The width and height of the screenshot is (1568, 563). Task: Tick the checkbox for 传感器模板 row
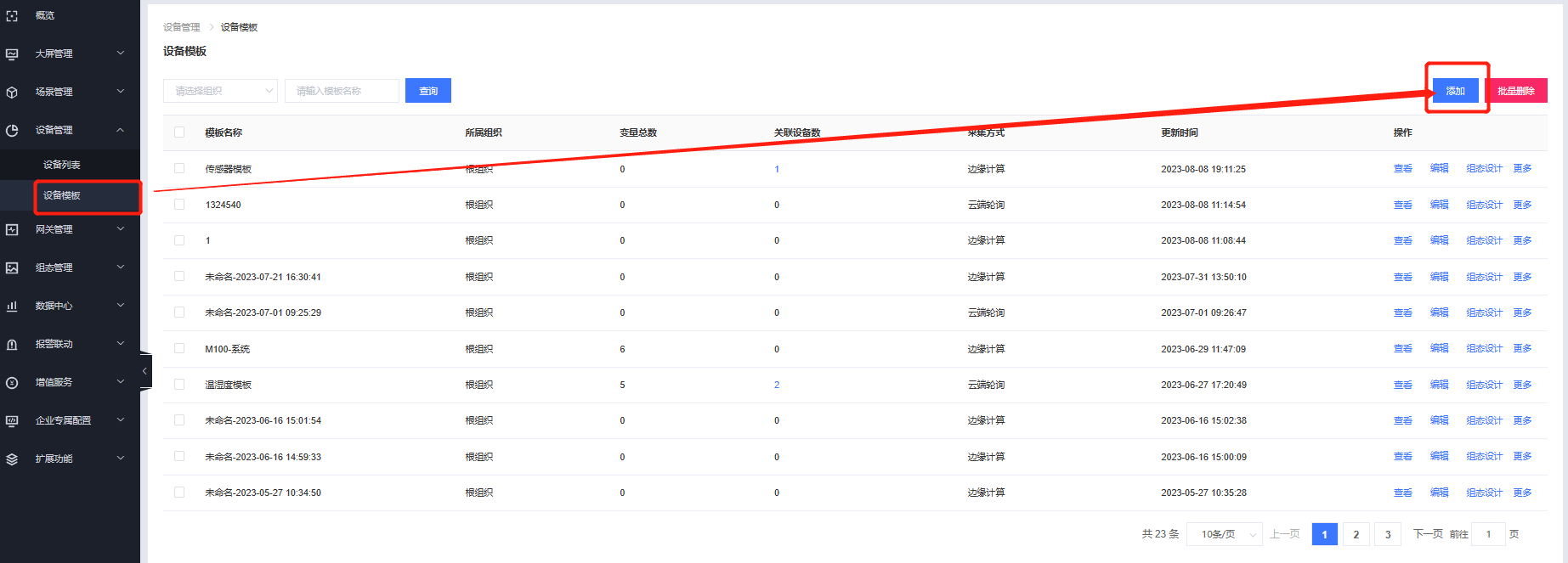point(179,169)
